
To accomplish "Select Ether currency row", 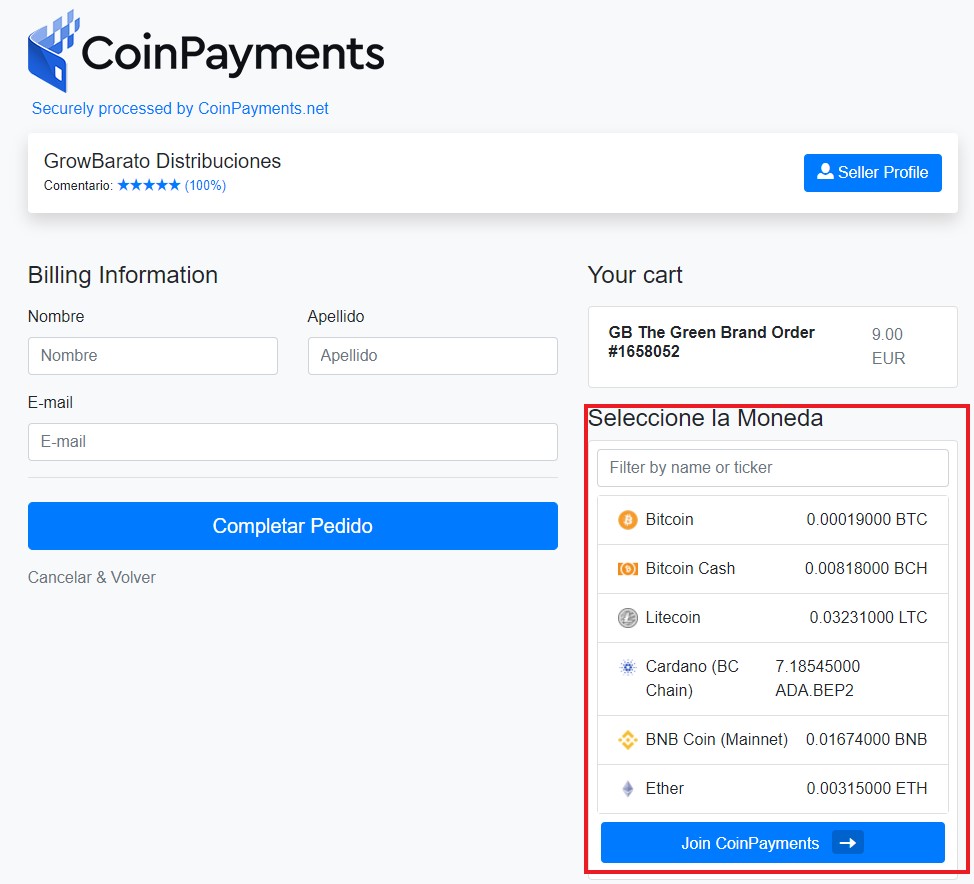I will click(x=773, y=789).
